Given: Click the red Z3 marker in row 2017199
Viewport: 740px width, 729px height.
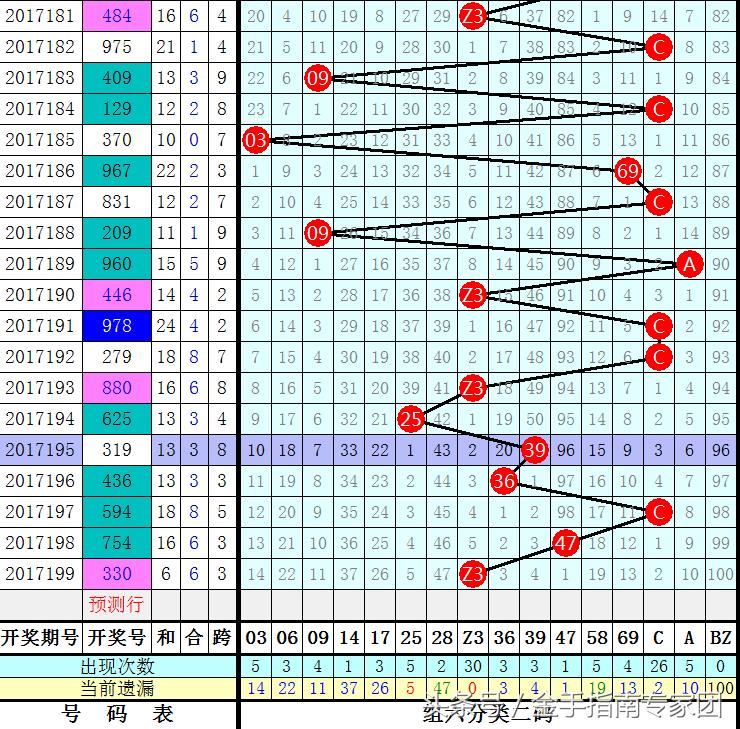Looking at the screenshot, I should coord(472,574).
